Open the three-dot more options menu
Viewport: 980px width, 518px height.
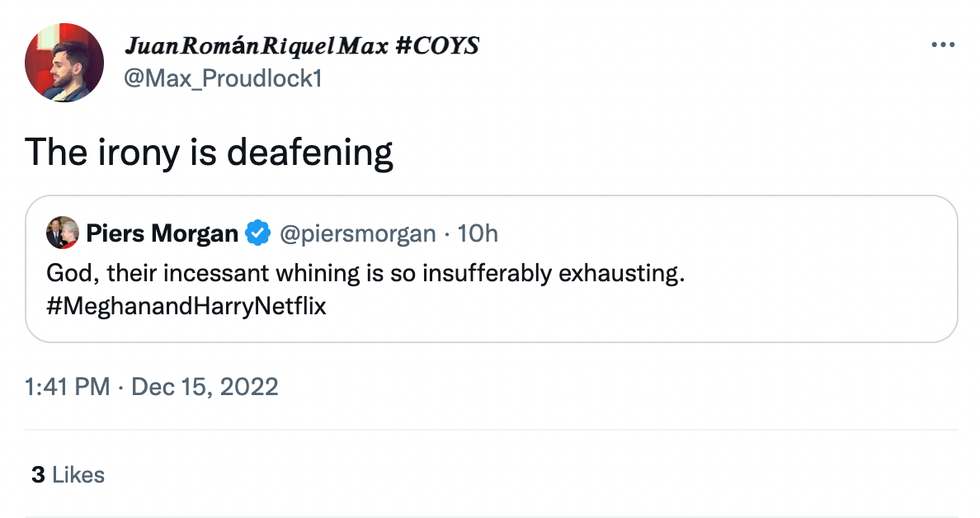pos(943,45)
